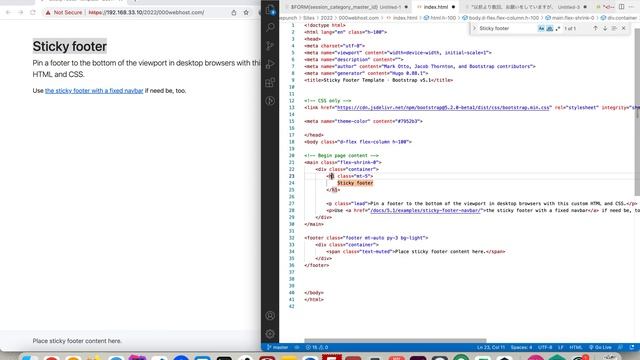Click the sync changes icon in status bar

tap(297, 347)
